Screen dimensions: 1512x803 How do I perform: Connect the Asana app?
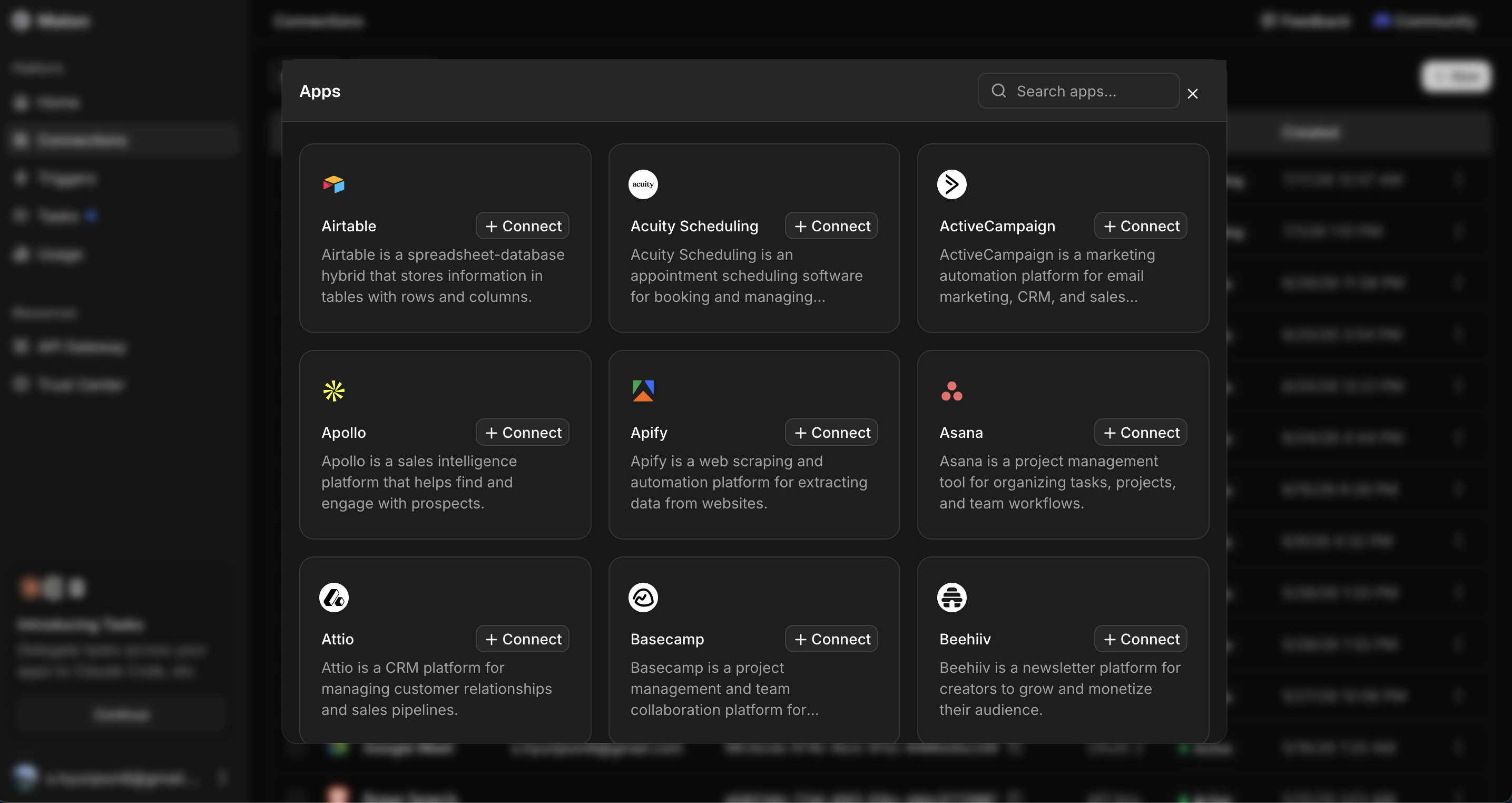(x=1141, y=433)
